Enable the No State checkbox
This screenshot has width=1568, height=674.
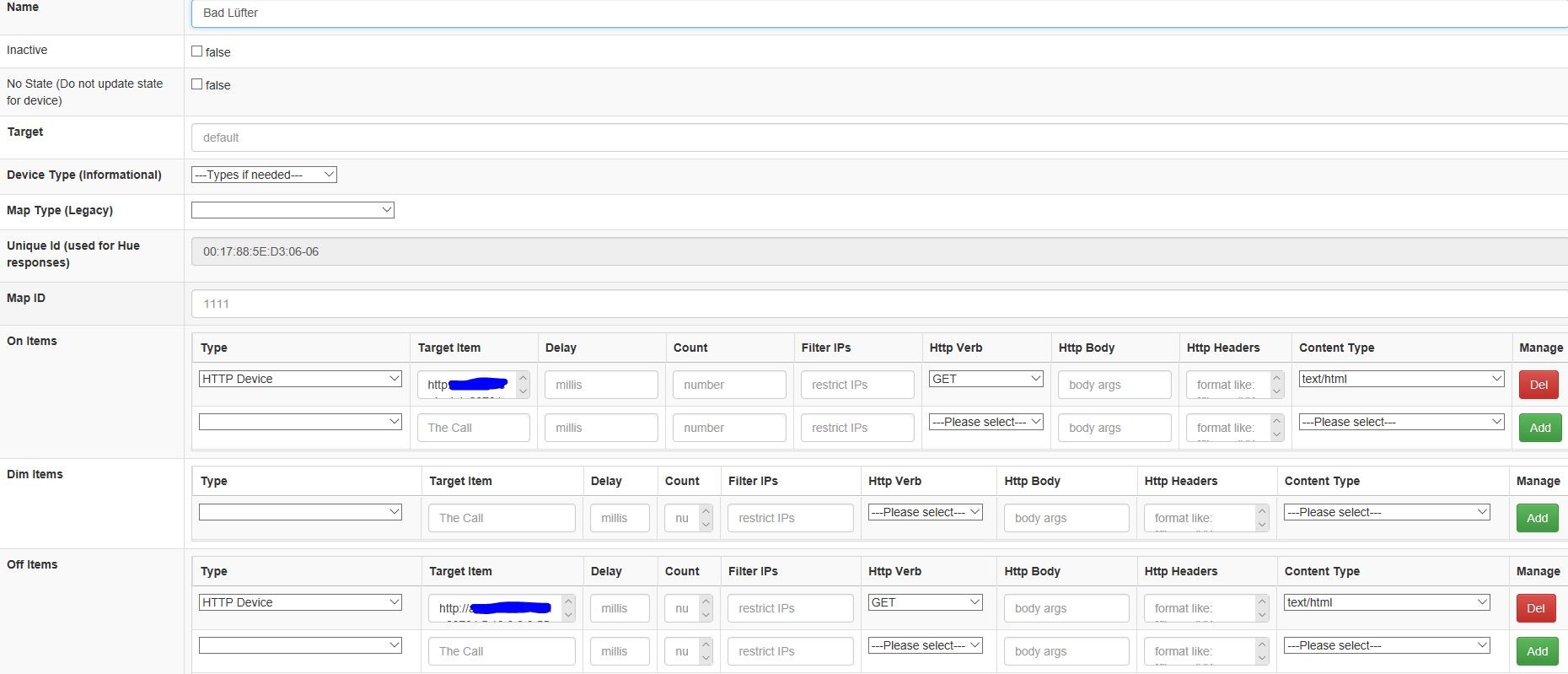pos(197,84)
